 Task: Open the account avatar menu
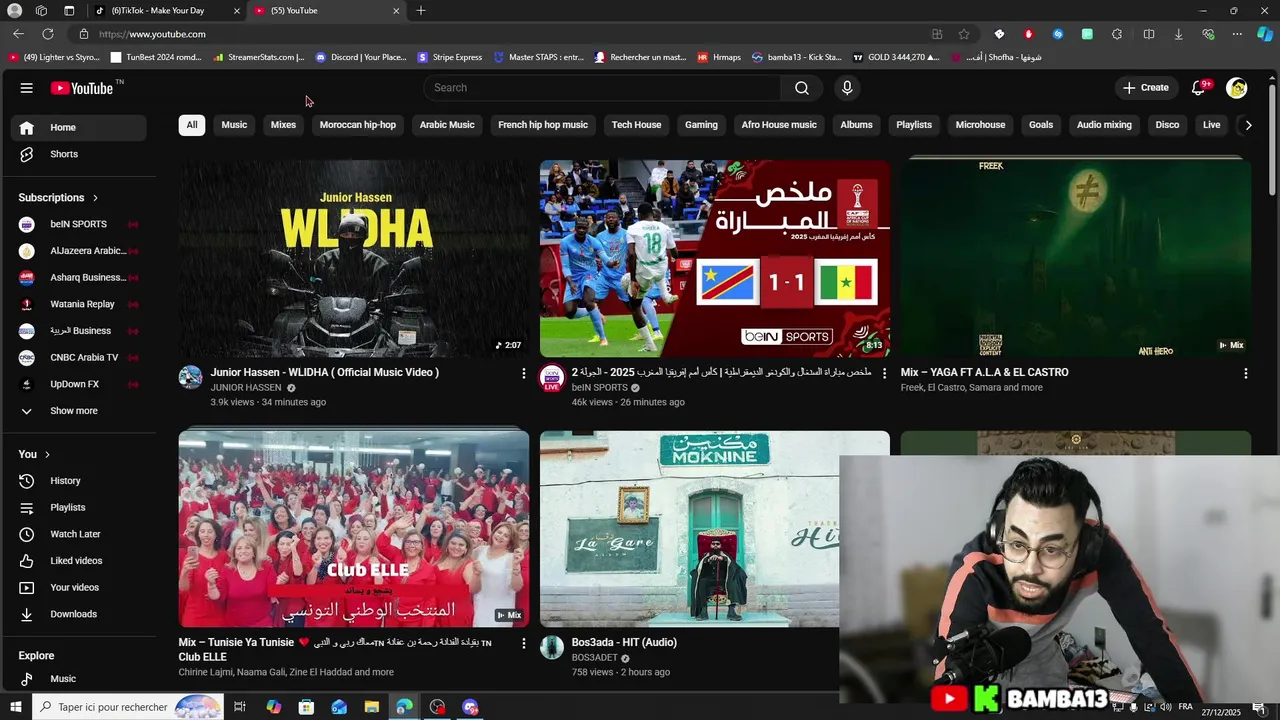(x=1237, y=88)
